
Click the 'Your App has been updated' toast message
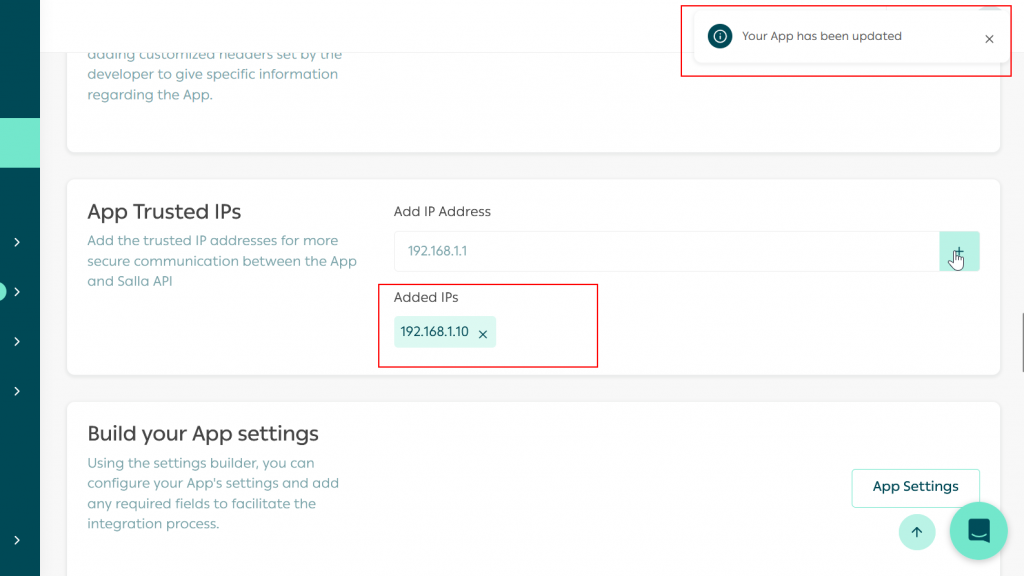821,35
